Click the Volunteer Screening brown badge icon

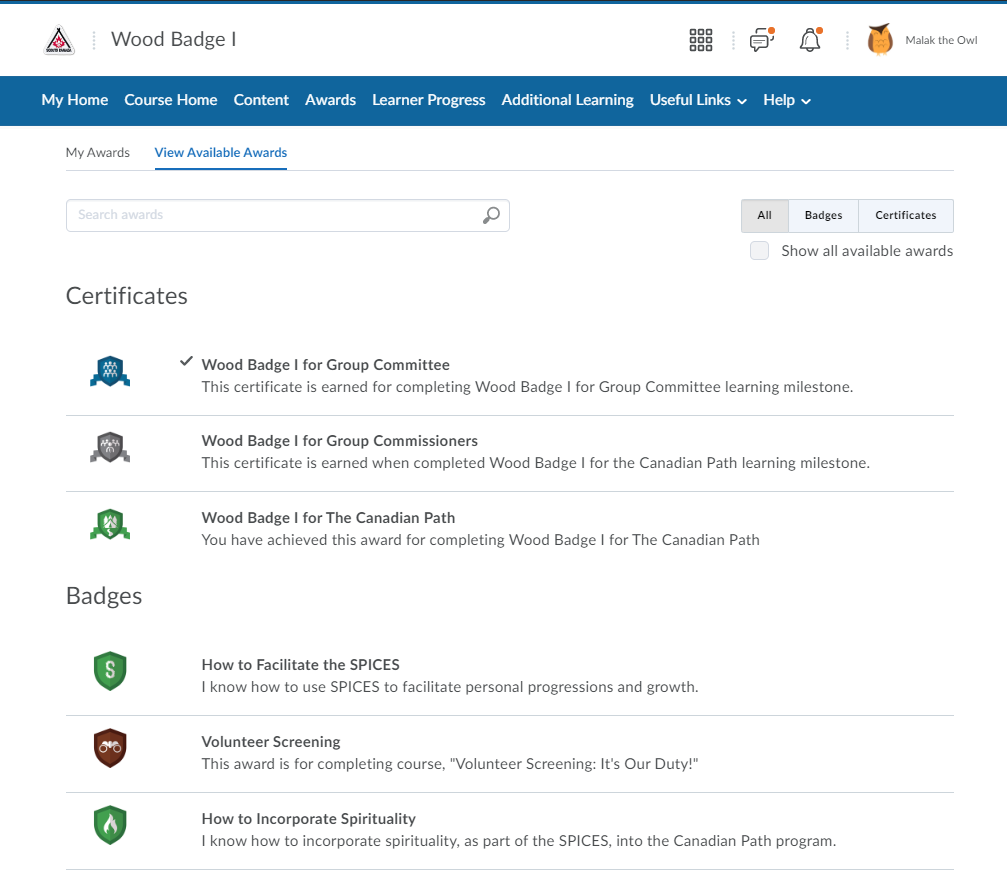click(110, 748)
